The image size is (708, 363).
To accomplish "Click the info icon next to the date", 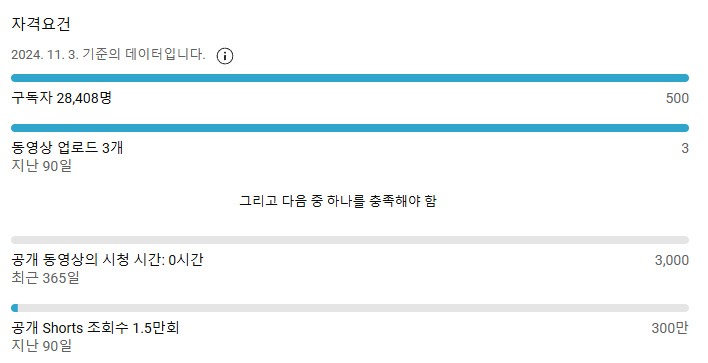I will click(x=225, y=56).
